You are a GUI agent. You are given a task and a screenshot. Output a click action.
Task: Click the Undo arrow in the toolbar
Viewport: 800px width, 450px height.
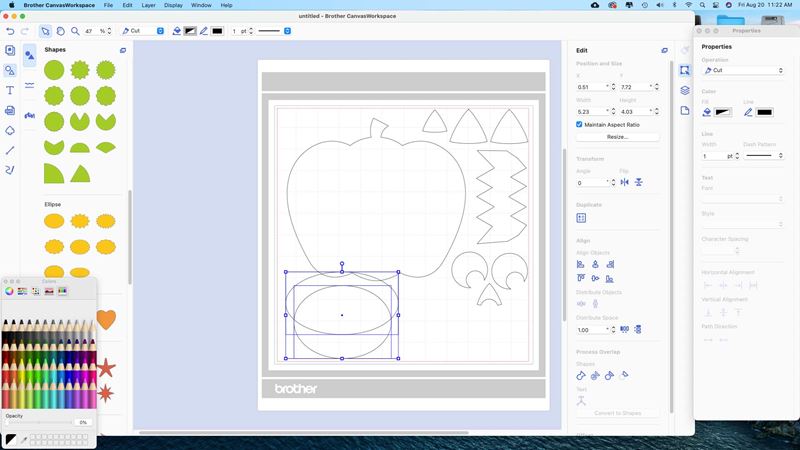(x=10, y=31)
